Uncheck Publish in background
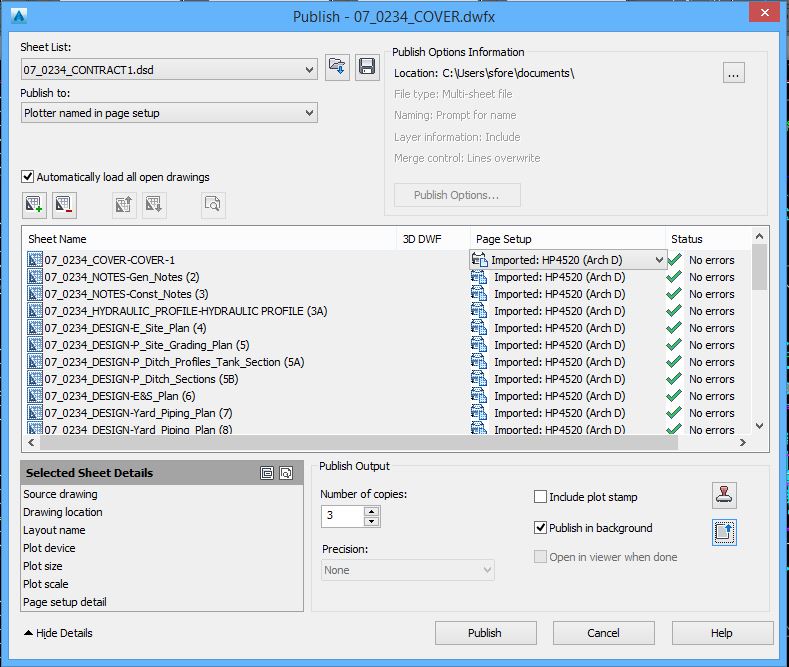789x667 pixels. [540, 528]
